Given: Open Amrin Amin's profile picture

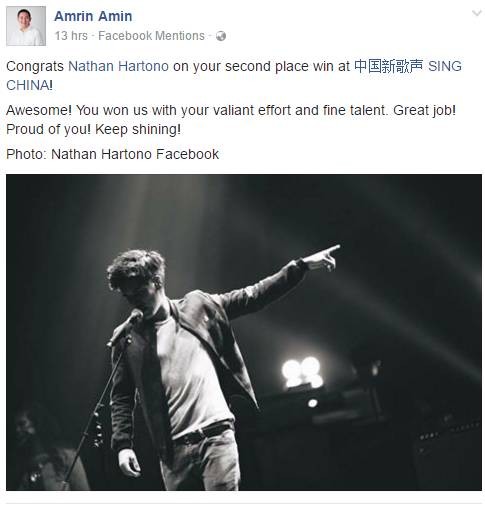Looking at the screenshot, I should tap(26, 26).
